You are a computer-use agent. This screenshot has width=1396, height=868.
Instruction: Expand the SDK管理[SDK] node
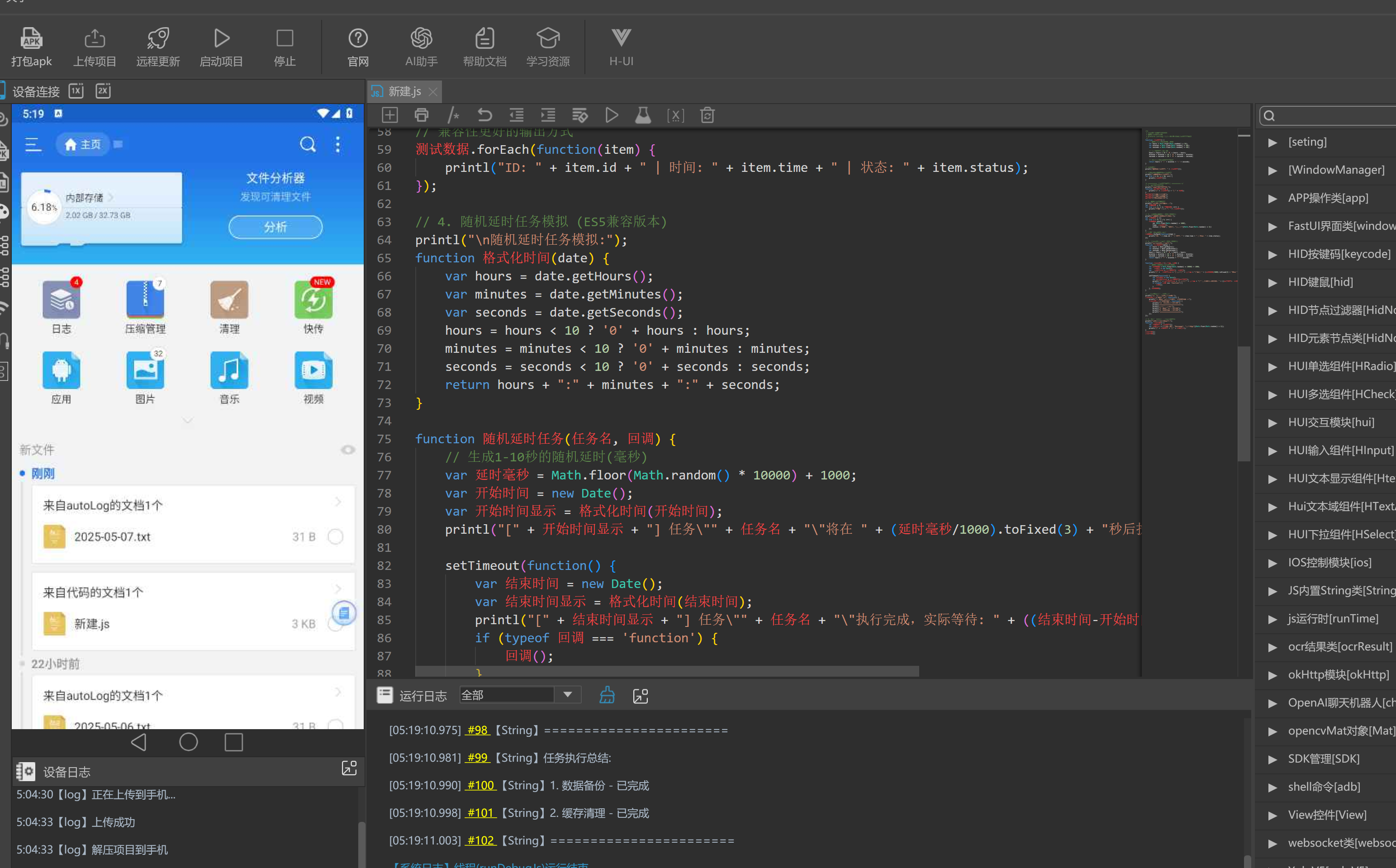click(x=1273, y=759)
